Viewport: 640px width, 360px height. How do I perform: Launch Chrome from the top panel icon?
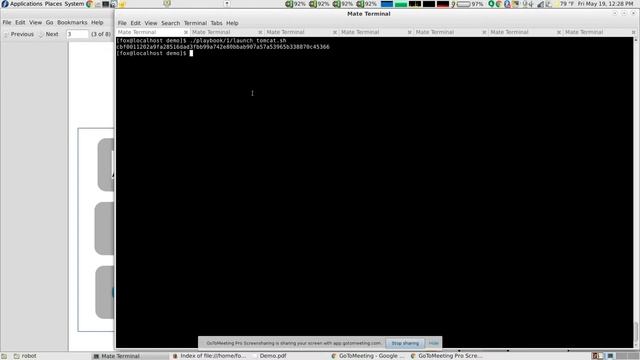tap(89, 4)
